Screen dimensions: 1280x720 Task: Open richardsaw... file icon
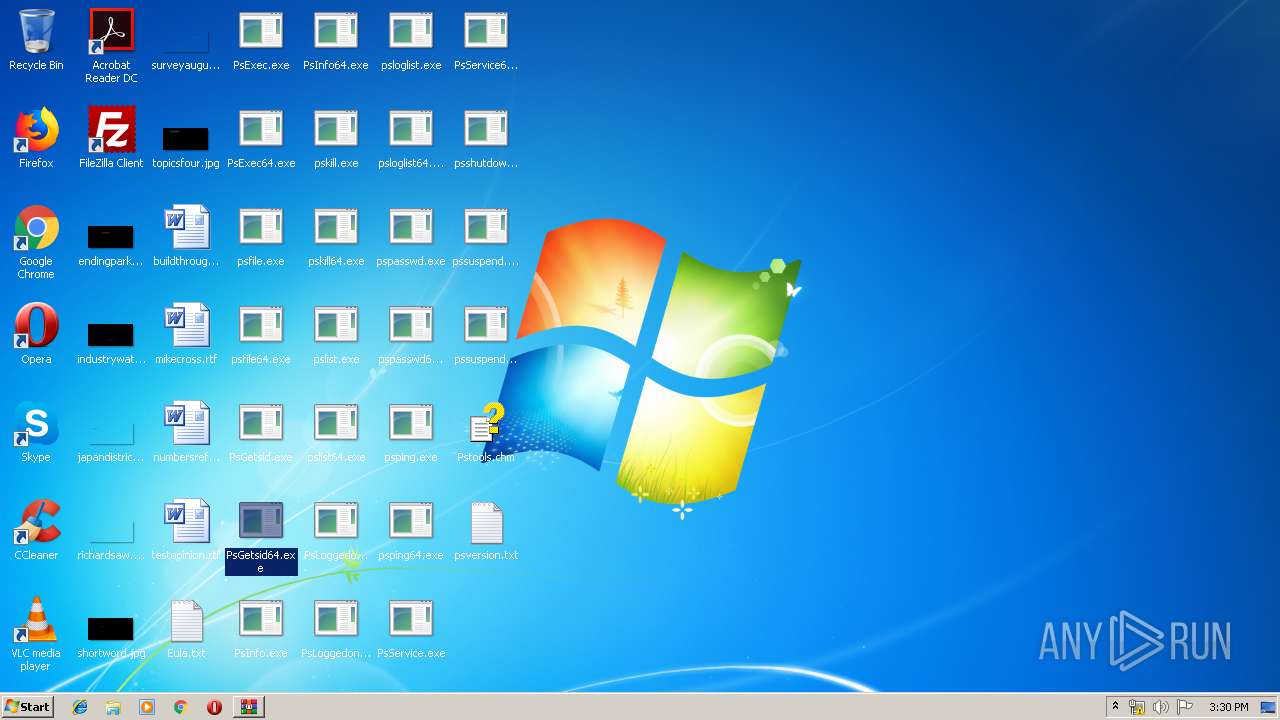pyautogui.click(x=111, y=530)
